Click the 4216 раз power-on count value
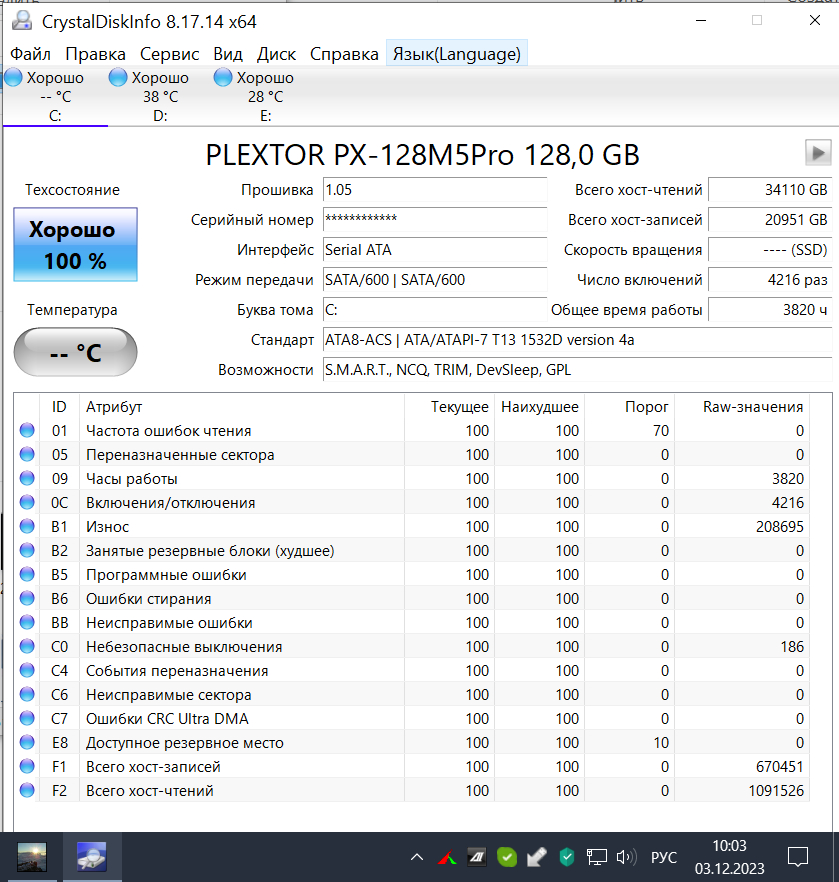Image resolution: width=839 pixels, height=882 pixels. pyautogui.click(x=770, y=280)
